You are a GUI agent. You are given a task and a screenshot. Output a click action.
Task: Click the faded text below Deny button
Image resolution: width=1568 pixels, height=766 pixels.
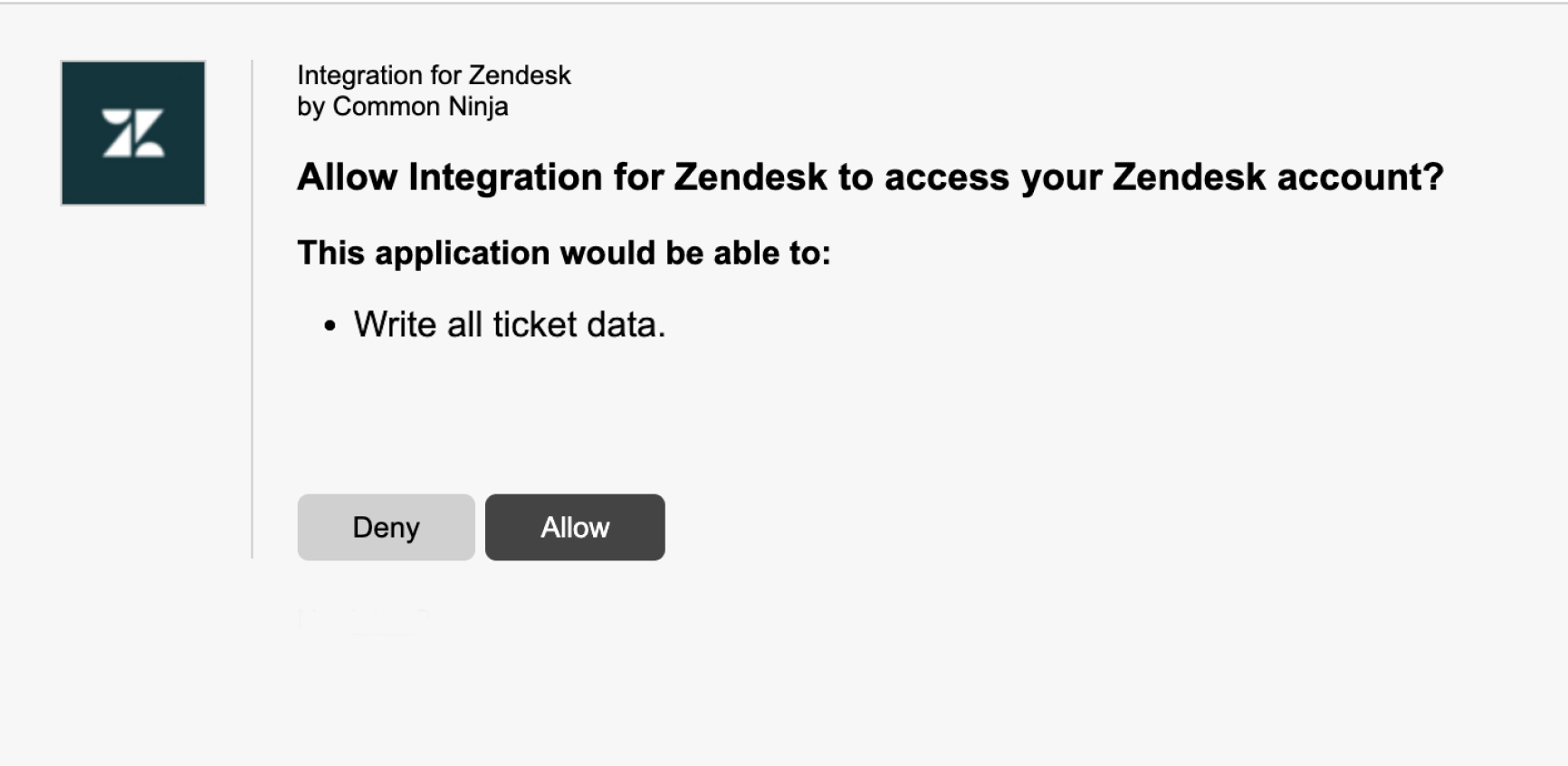coord(362,620)
